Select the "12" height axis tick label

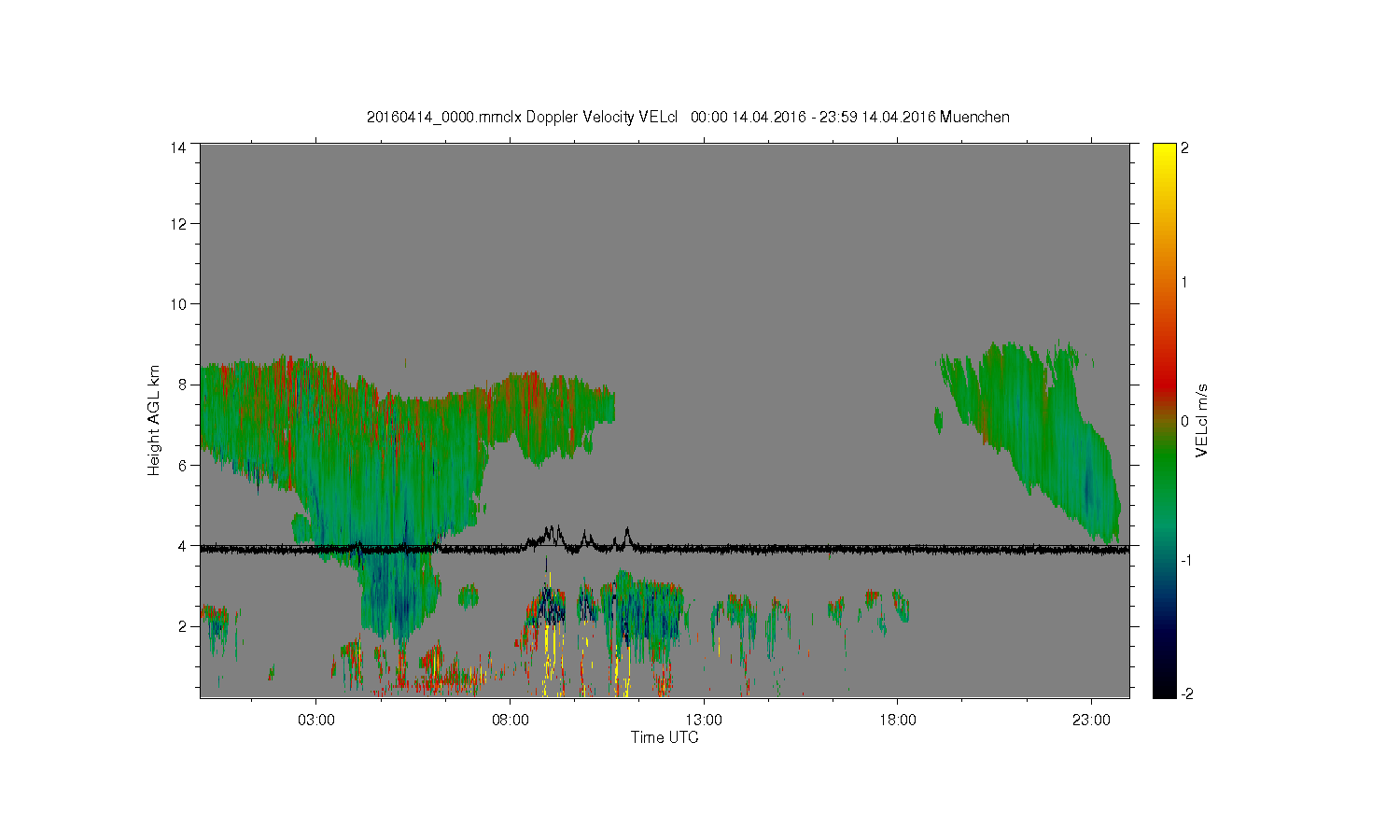click(x=177, y=224)
